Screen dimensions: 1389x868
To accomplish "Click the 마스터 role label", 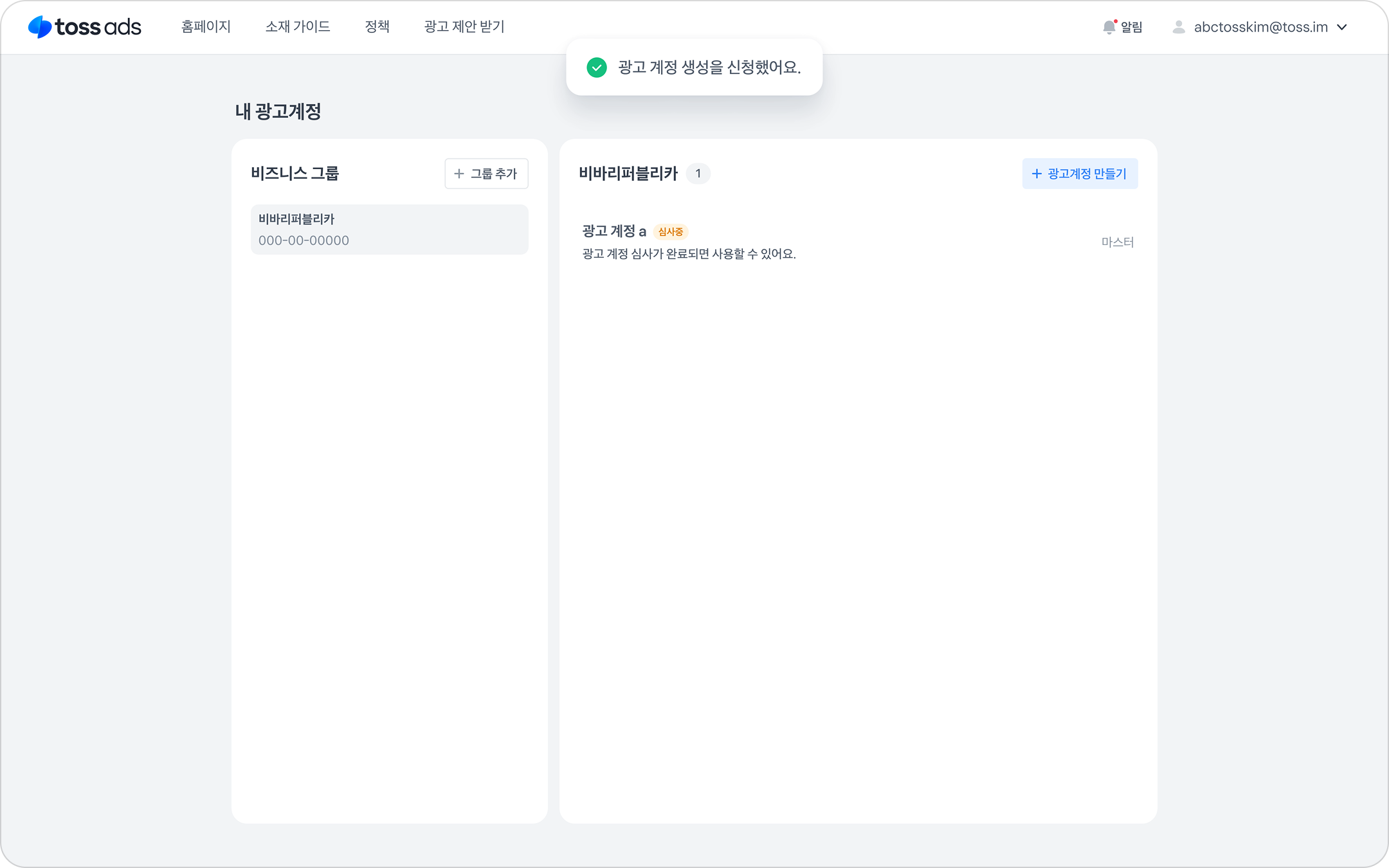I will click(1117, 242).
